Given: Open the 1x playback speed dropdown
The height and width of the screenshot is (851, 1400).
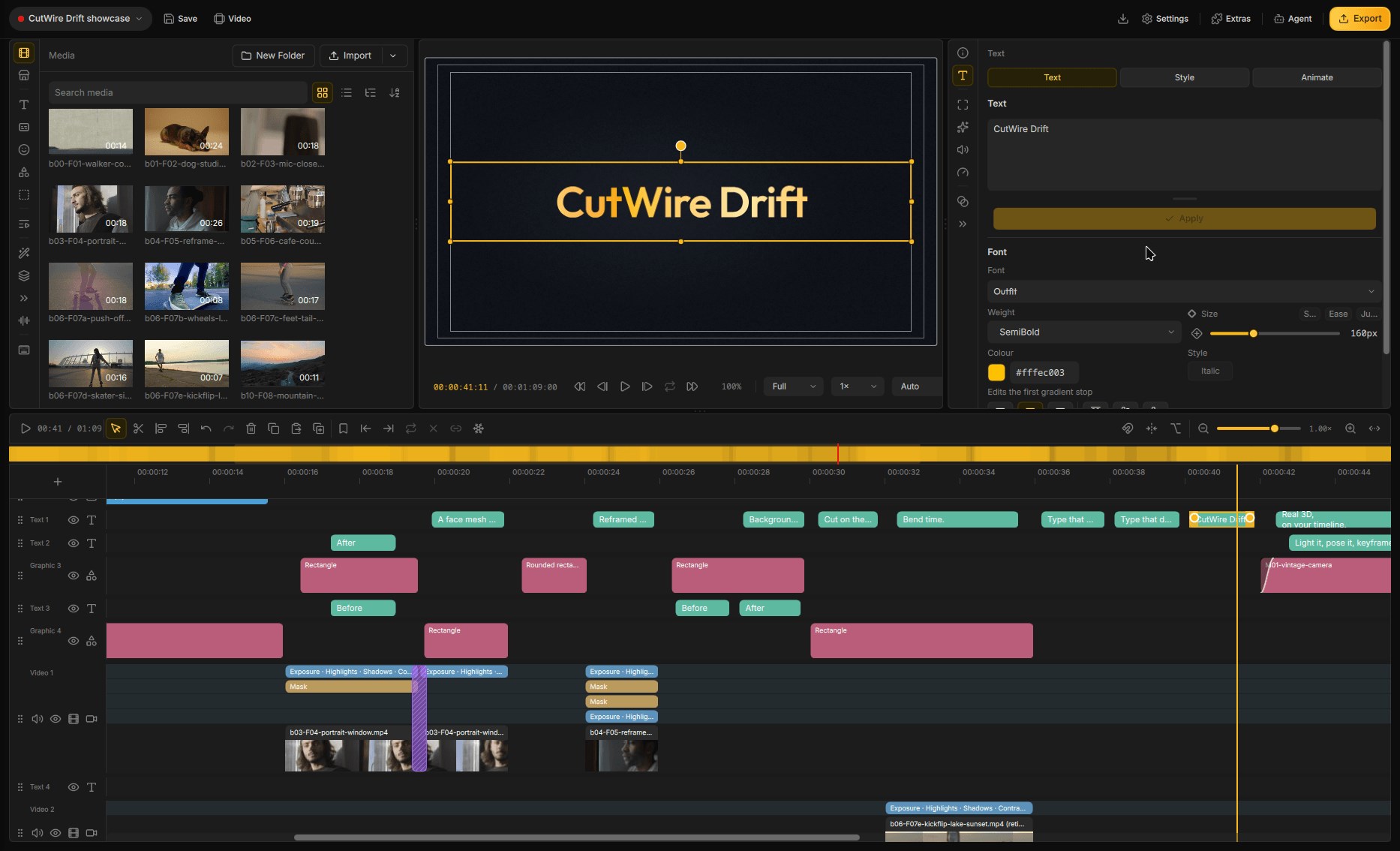Looking at the screenshot, I should 858,386.
